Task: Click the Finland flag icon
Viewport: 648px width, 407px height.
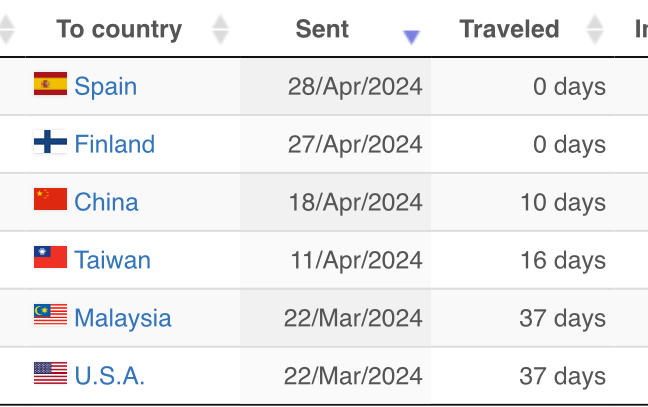Action: 50,142
